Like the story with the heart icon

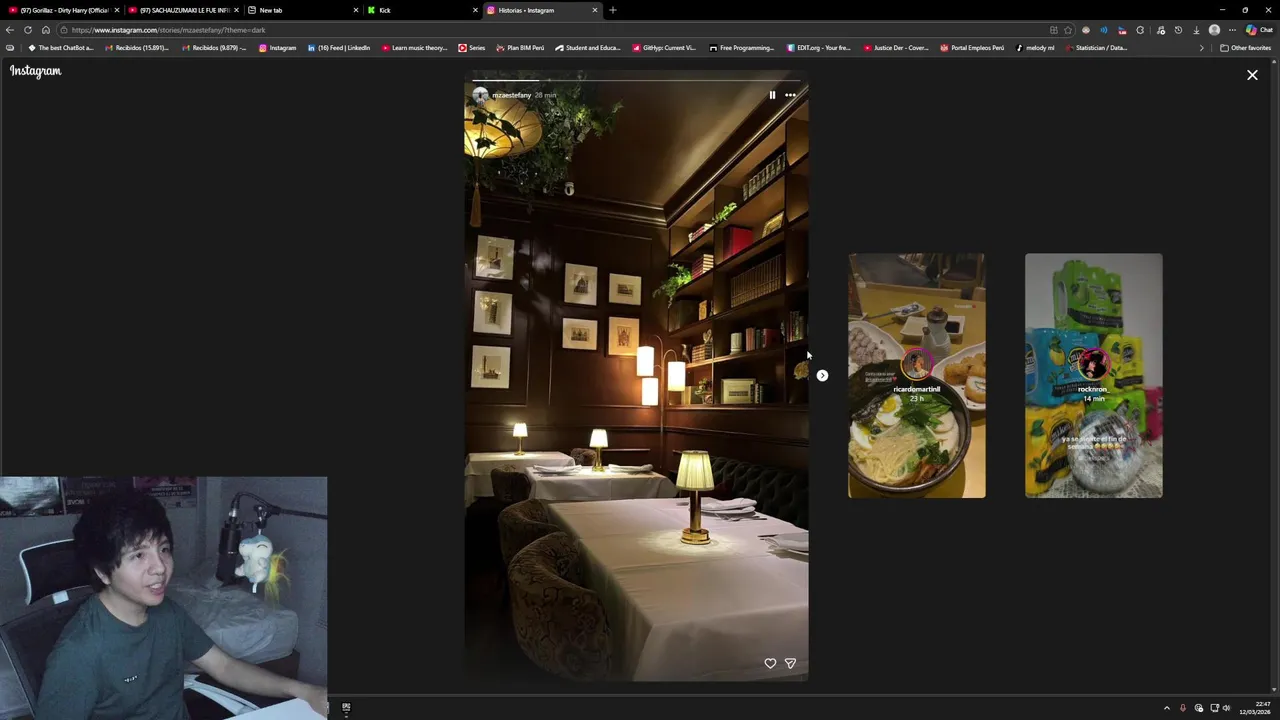(x=770, y=663)
